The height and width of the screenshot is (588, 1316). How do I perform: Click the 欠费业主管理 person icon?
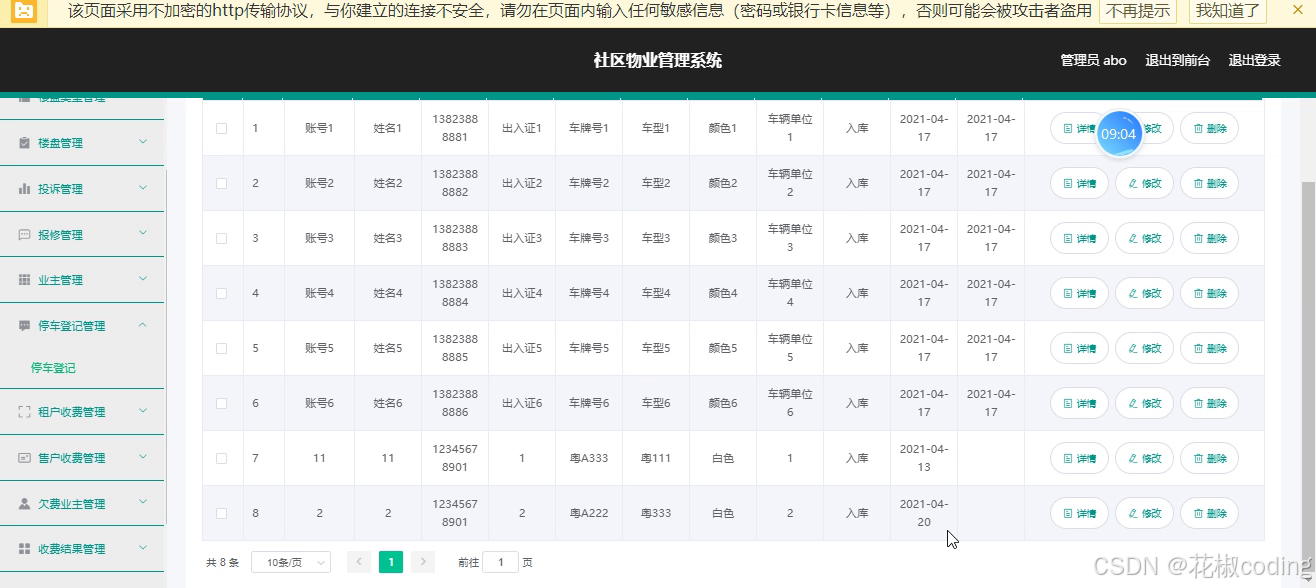[25, 504]
